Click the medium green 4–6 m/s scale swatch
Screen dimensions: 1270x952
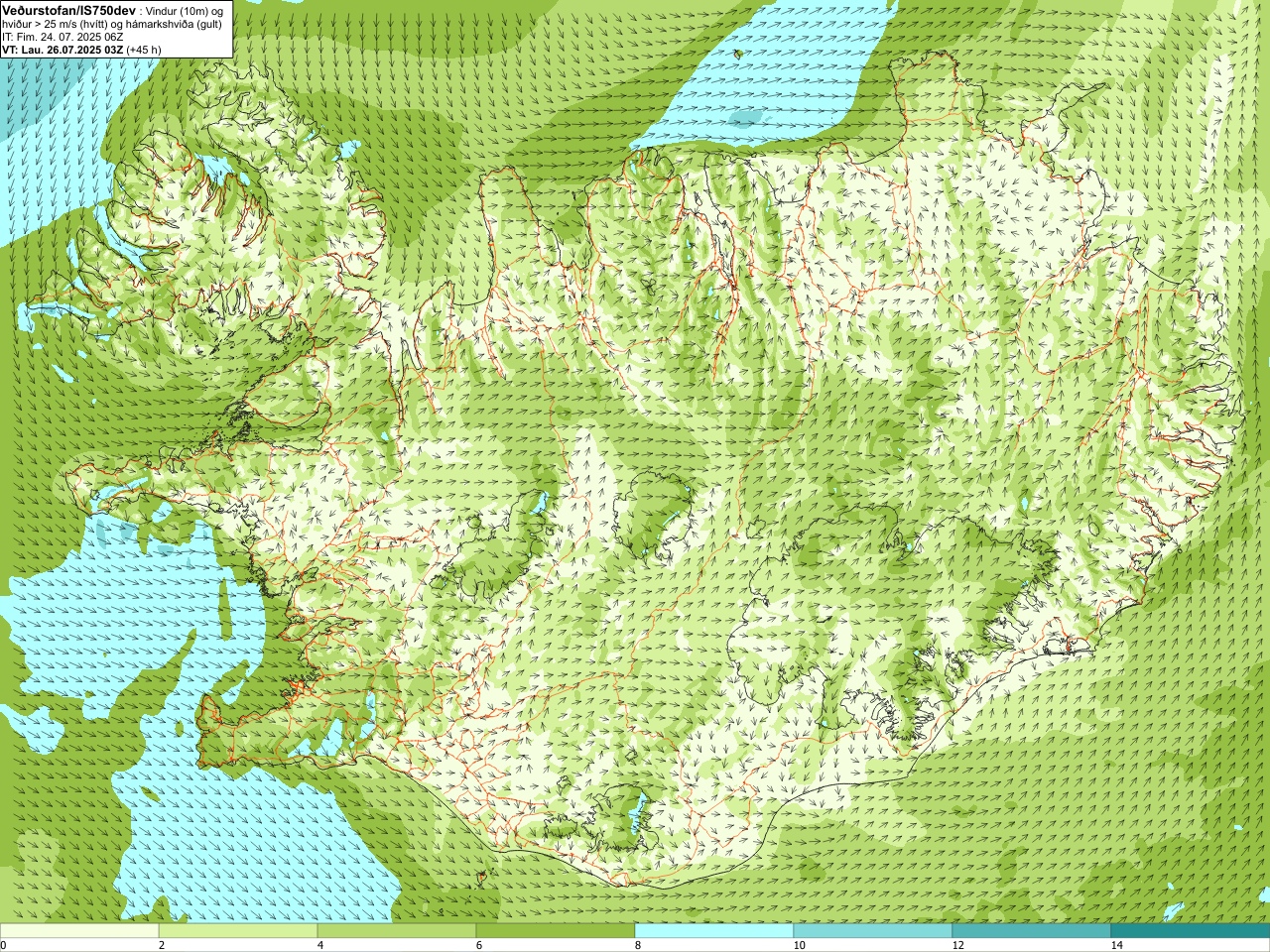[x=397, y=931]
